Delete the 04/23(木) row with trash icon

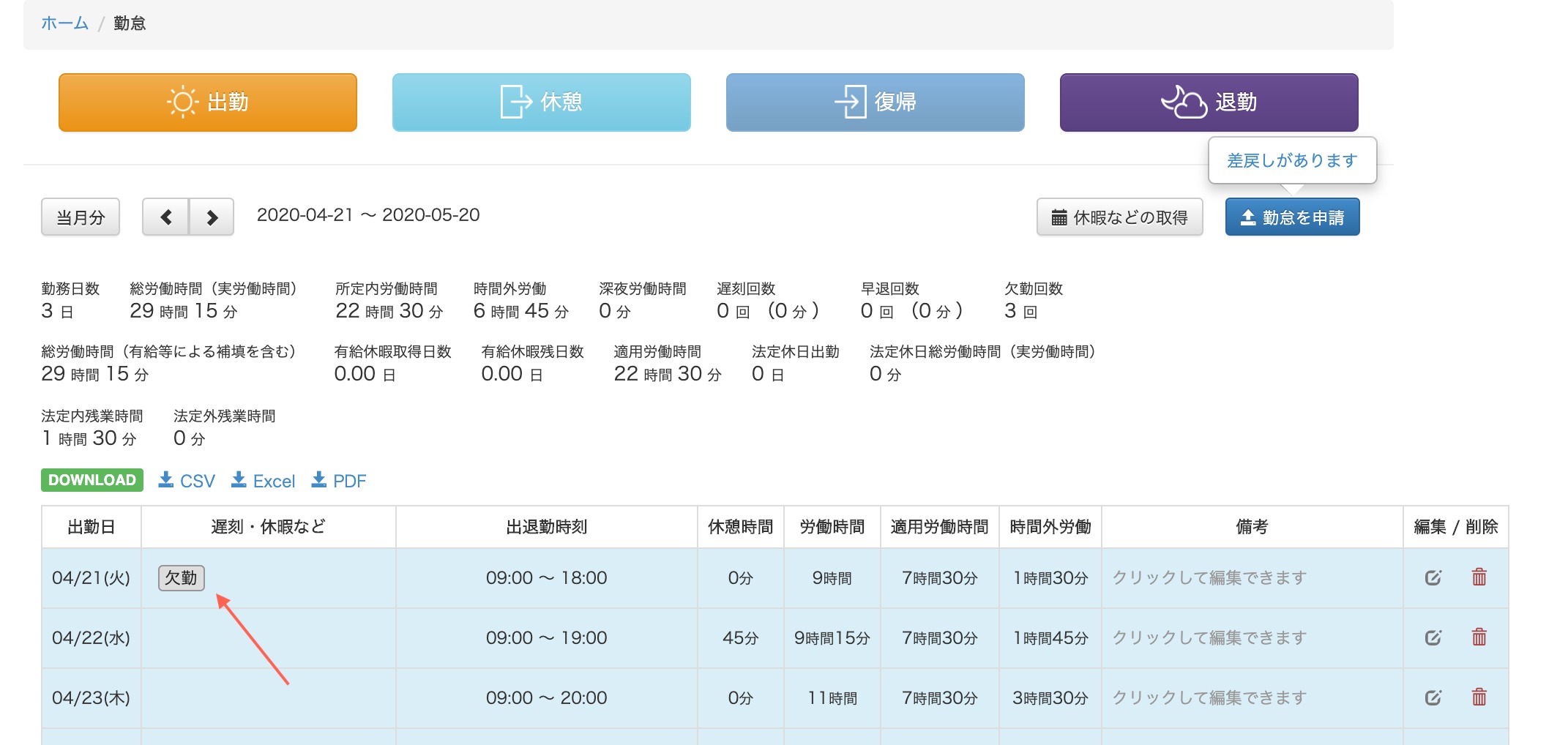pos(1479,697)
